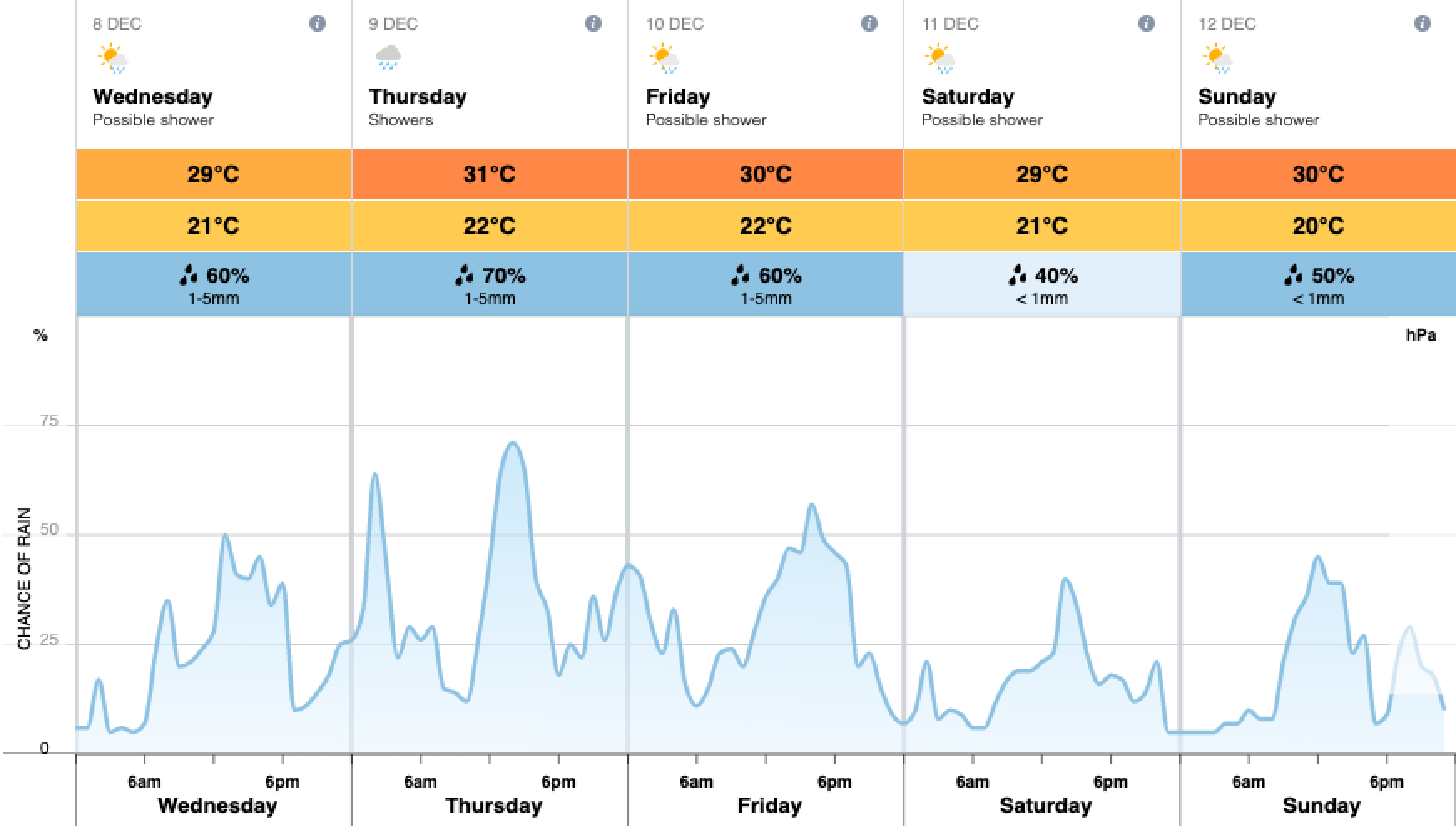Click the raindrop icon beside 70% on Thursday
The width and height of the screenshot is (1456, 826).
click(465, 274)
